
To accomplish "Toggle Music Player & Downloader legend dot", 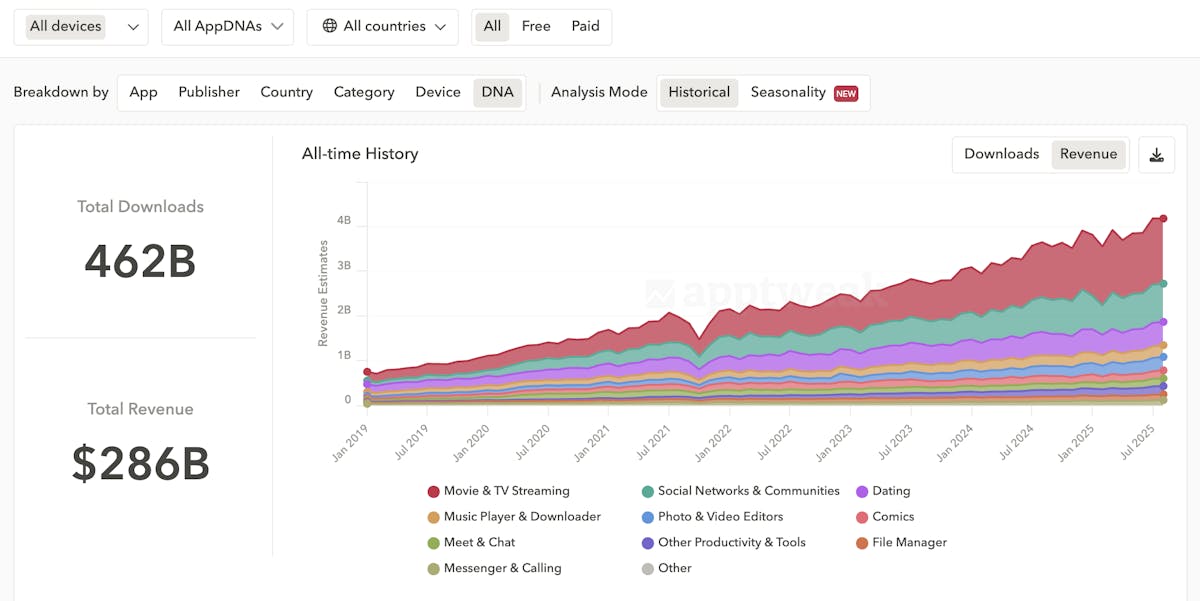I will point(433,517).
